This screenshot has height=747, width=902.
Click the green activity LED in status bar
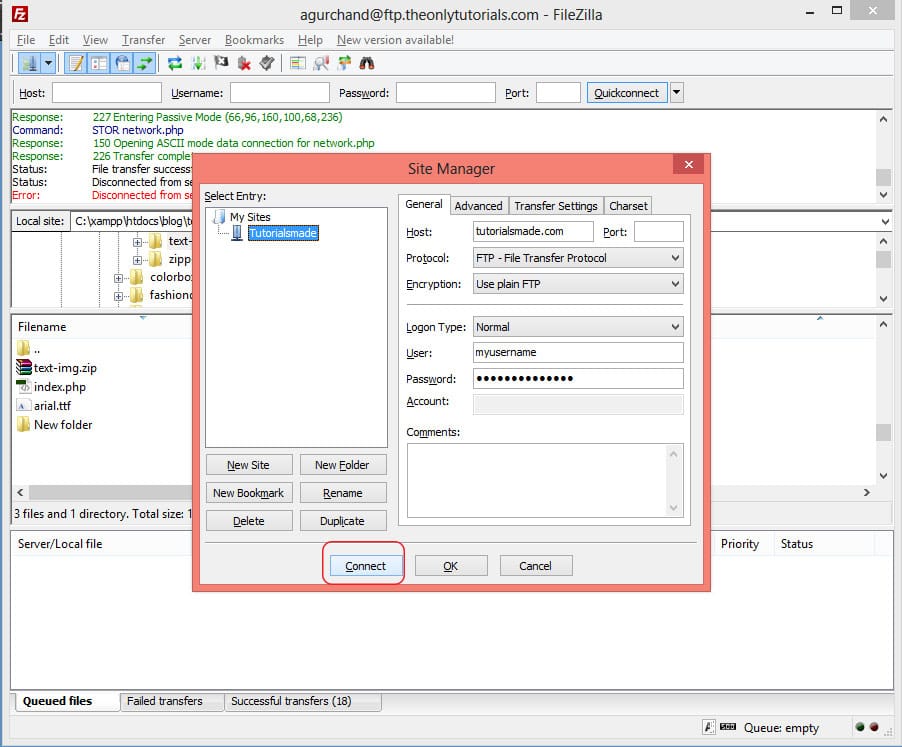point(860,727)
